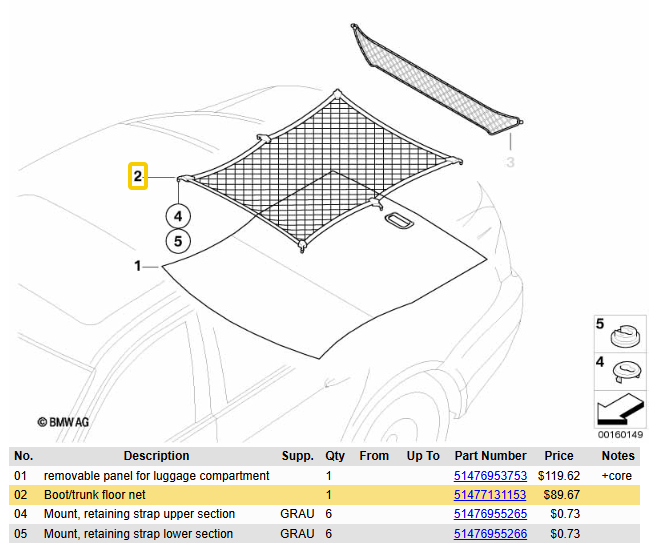Click diagram image number 00160149
Screen dimensions: 656x554
coord(620,435)
